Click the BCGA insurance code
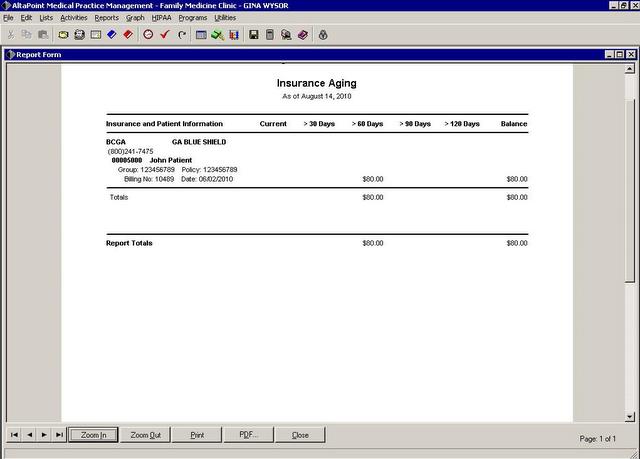 click(116, 142)
